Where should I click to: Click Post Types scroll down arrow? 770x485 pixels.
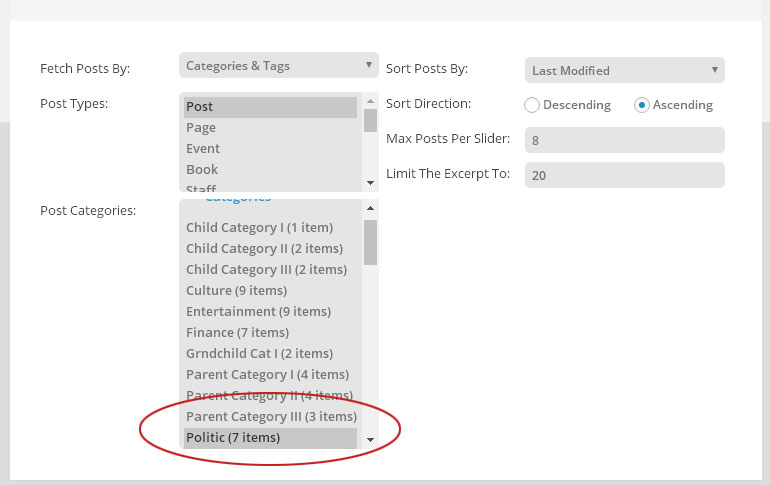[x=370, y=183]
